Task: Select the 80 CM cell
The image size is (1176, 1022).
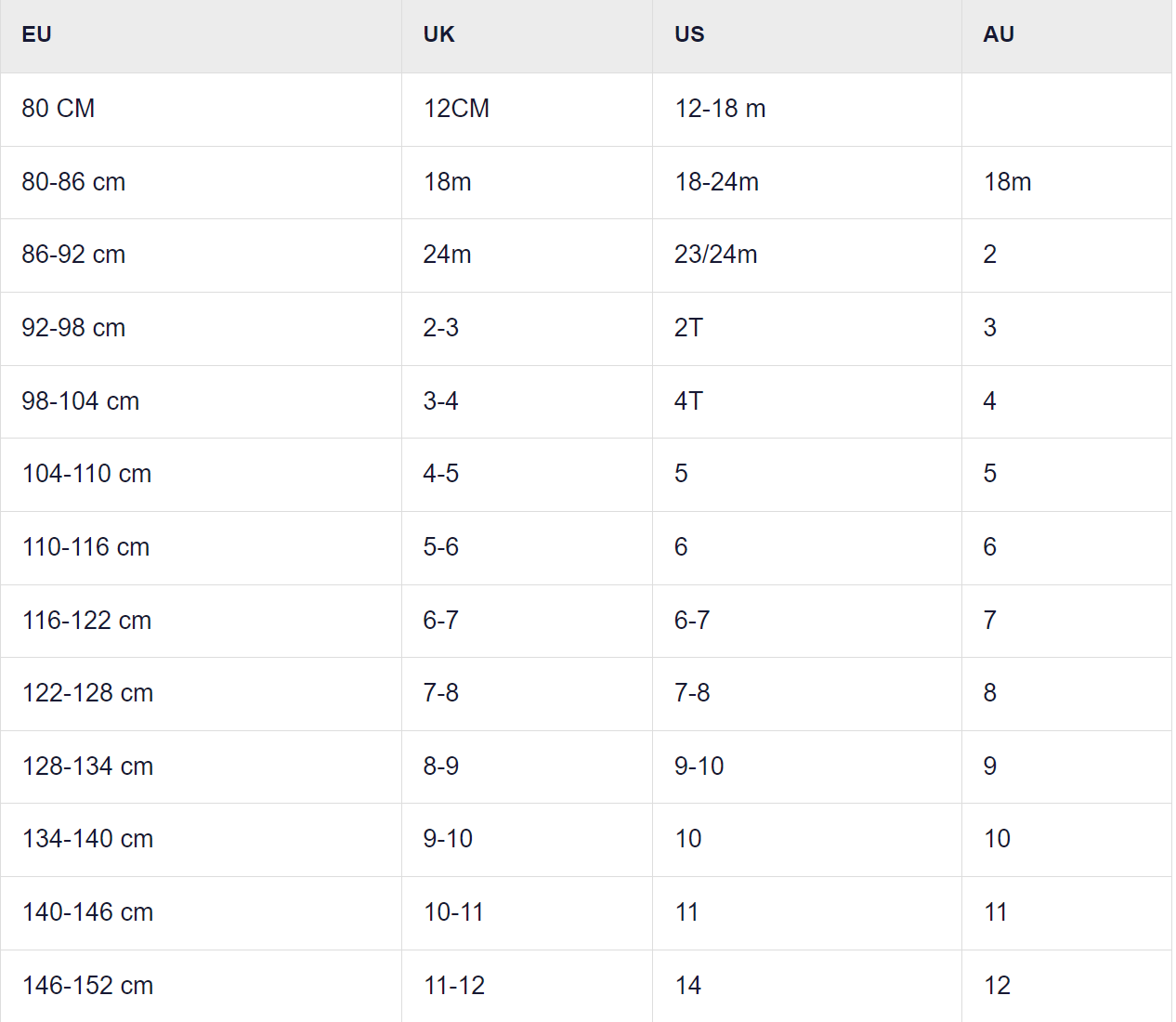Action: click(x=59, y=109)
